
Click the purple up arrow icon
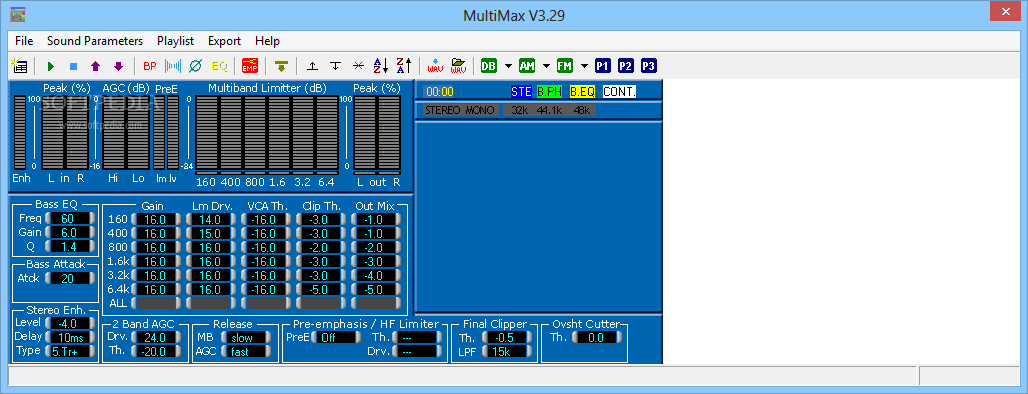tap(96, 66)
